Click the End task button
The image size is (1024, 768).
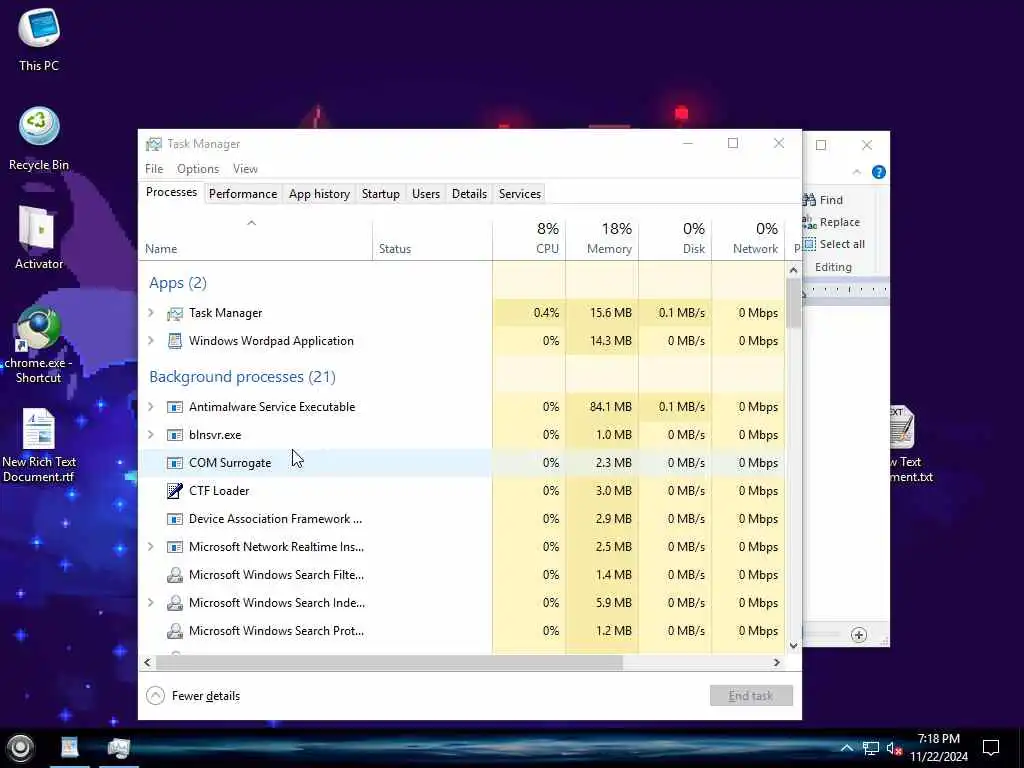pyautogui.click(x=751, y=696)
